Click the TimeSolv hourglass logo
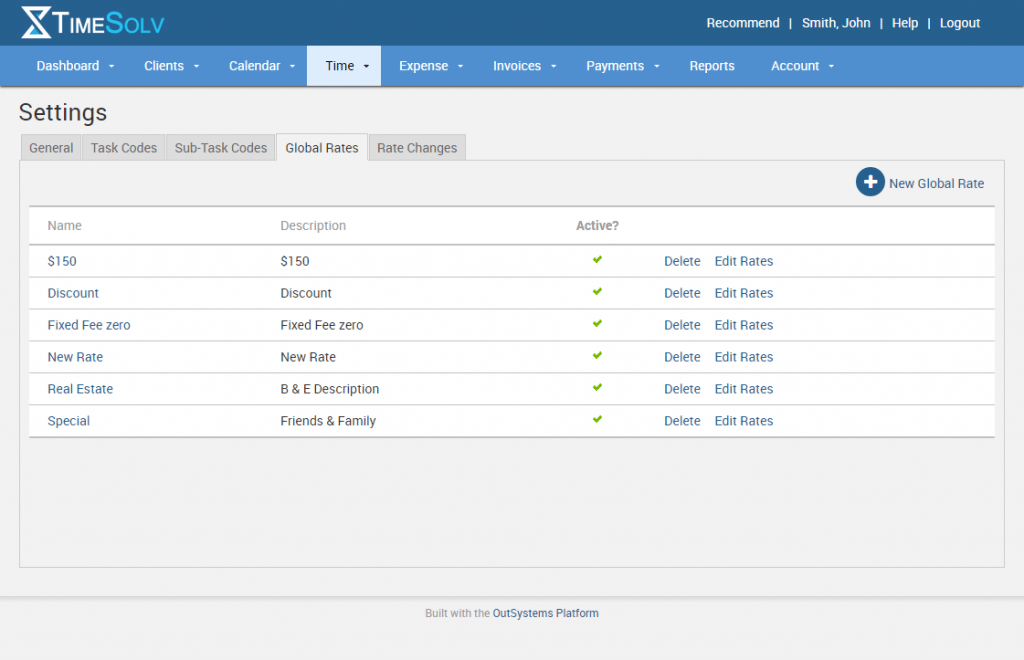 click(x=36, y=22)
